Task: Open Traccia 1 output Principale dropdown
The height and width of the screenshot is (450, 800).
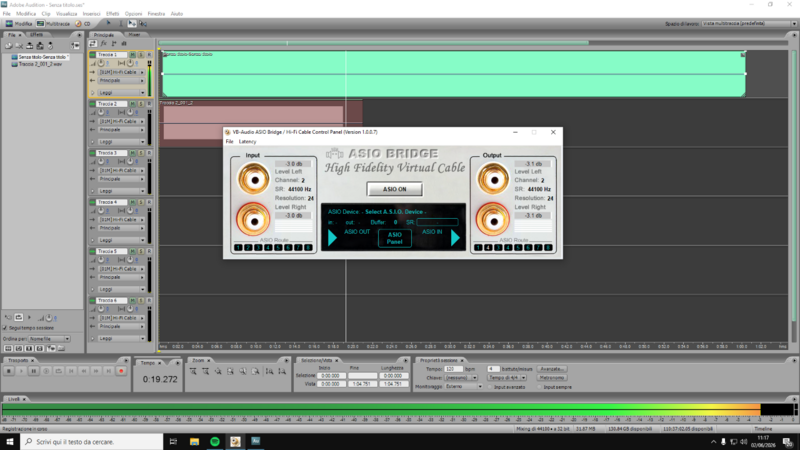Action: 121,81
